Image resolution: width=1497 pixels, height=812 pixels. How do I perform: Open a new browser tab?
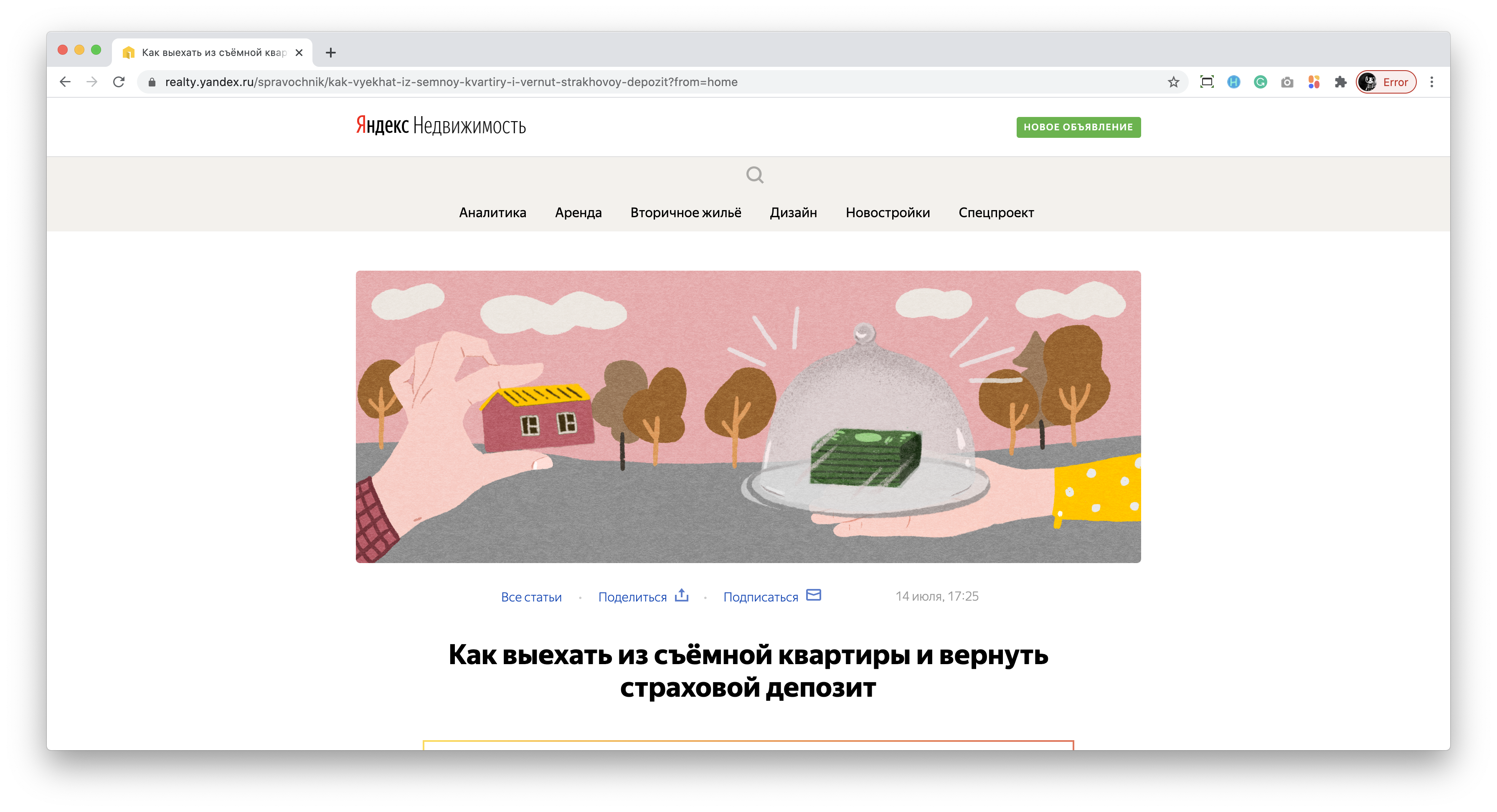point(331,52)
